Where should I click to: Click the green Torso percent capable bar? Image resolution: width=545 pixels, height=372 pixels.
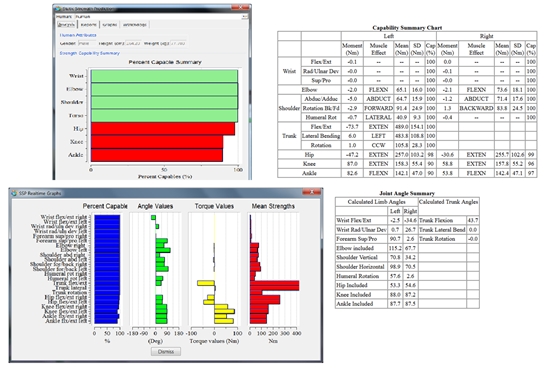[164, 116]
